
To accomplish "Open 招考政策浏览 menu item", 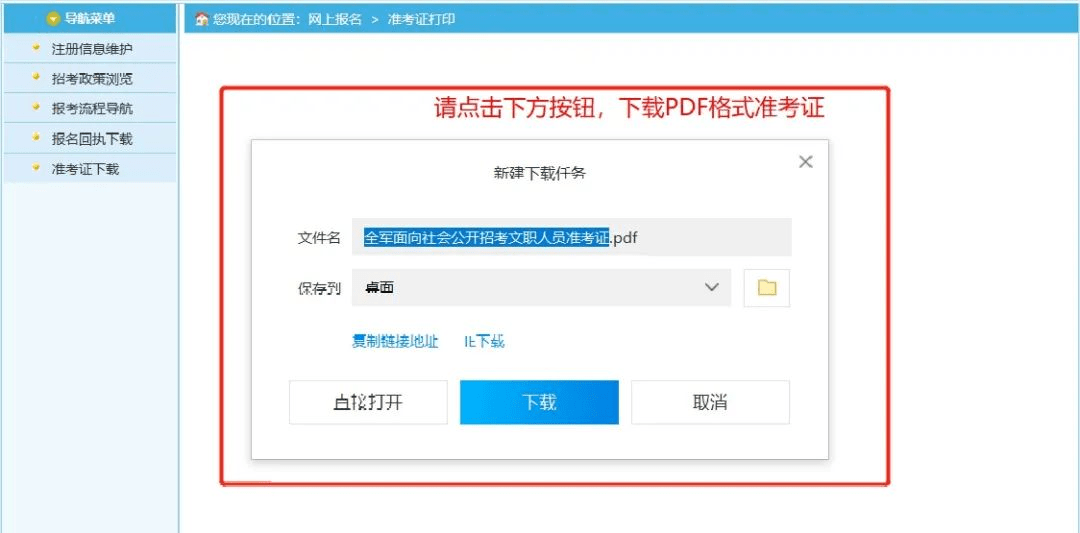I will [x=90, y=79].
